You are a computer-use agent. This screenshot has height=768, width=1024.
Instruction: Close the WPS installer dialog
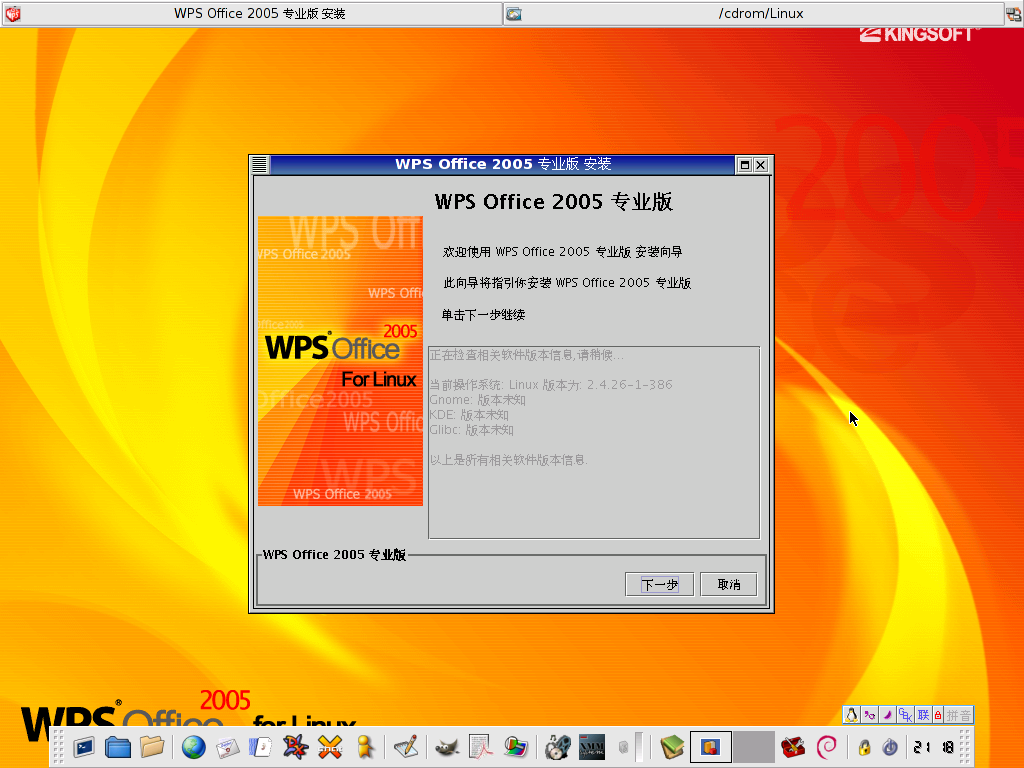coord(761,165)
